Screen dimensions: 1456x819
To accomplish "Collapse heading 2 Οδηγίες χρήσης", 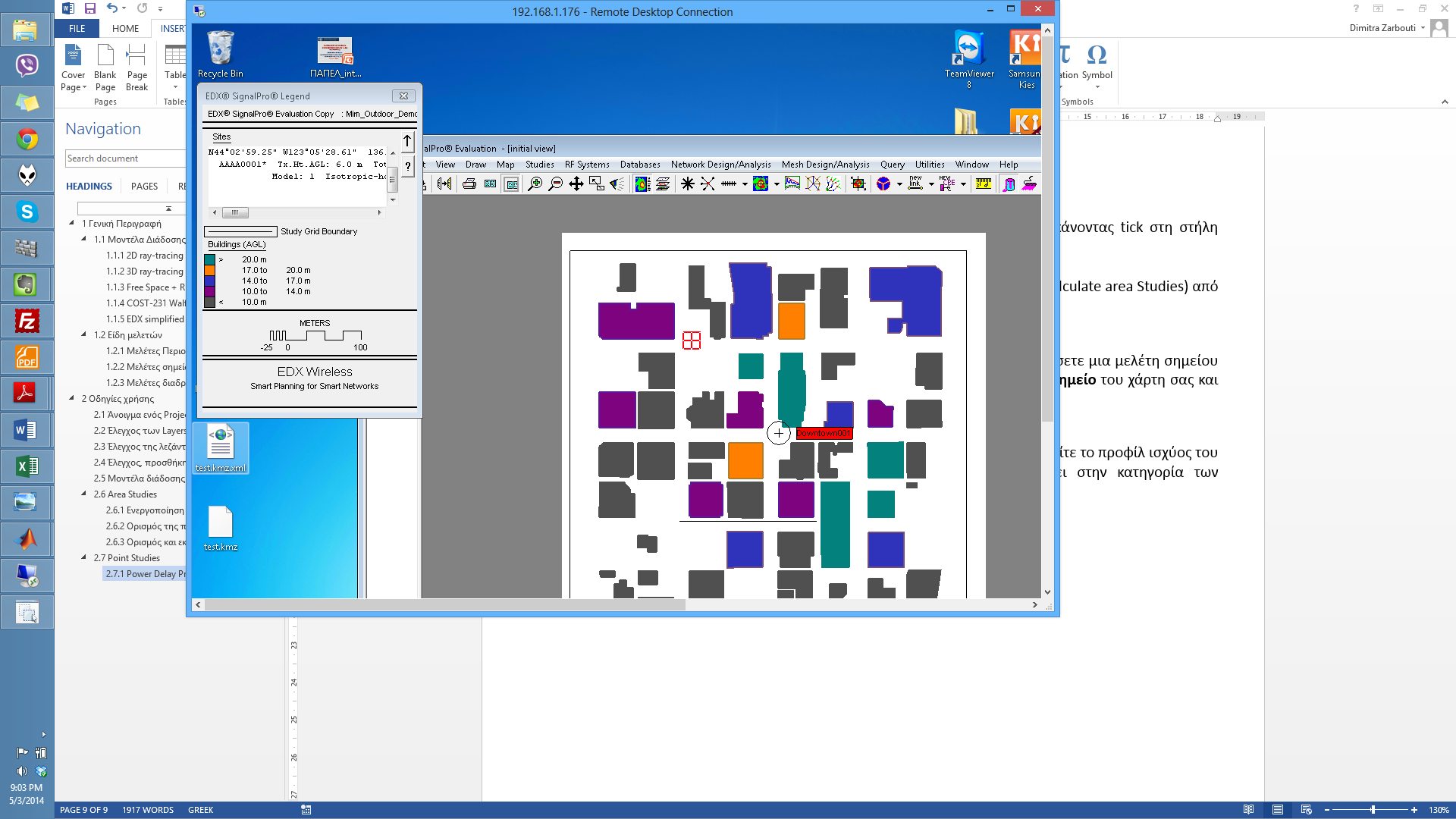I will [x=72, y=398].
